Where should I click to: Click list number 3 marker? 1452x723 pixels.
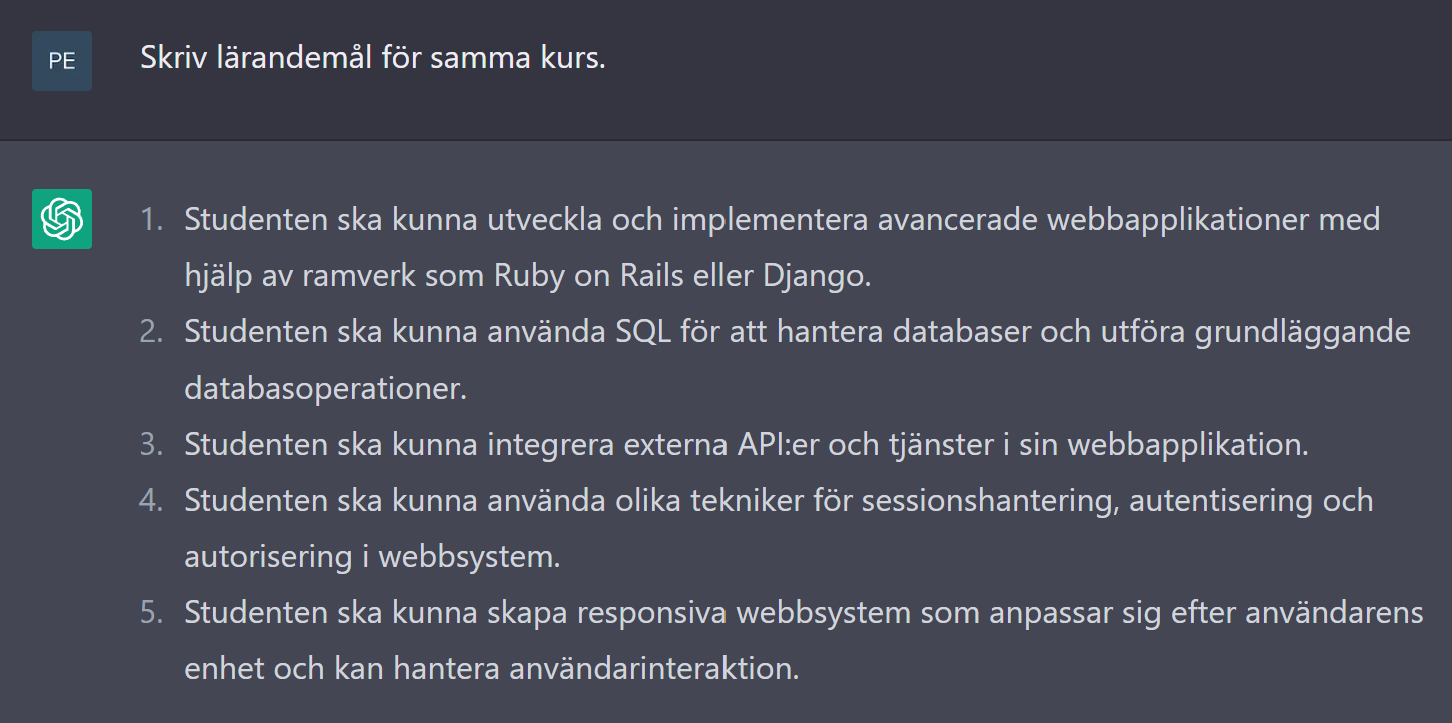click(151, 444)
